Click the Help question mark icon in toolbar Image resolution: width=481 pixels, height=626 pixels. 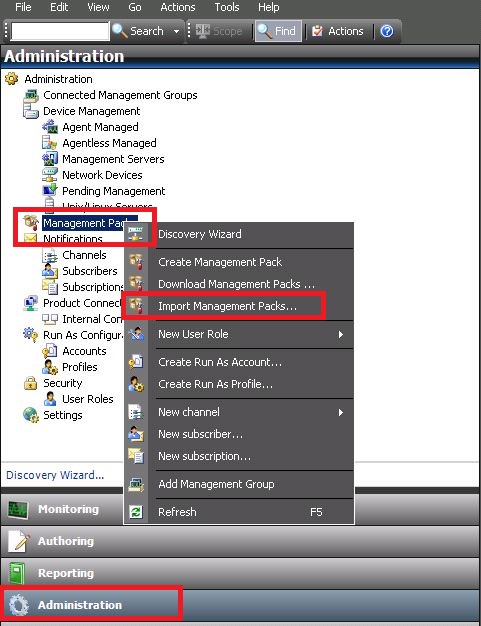(x=386, y=31)
